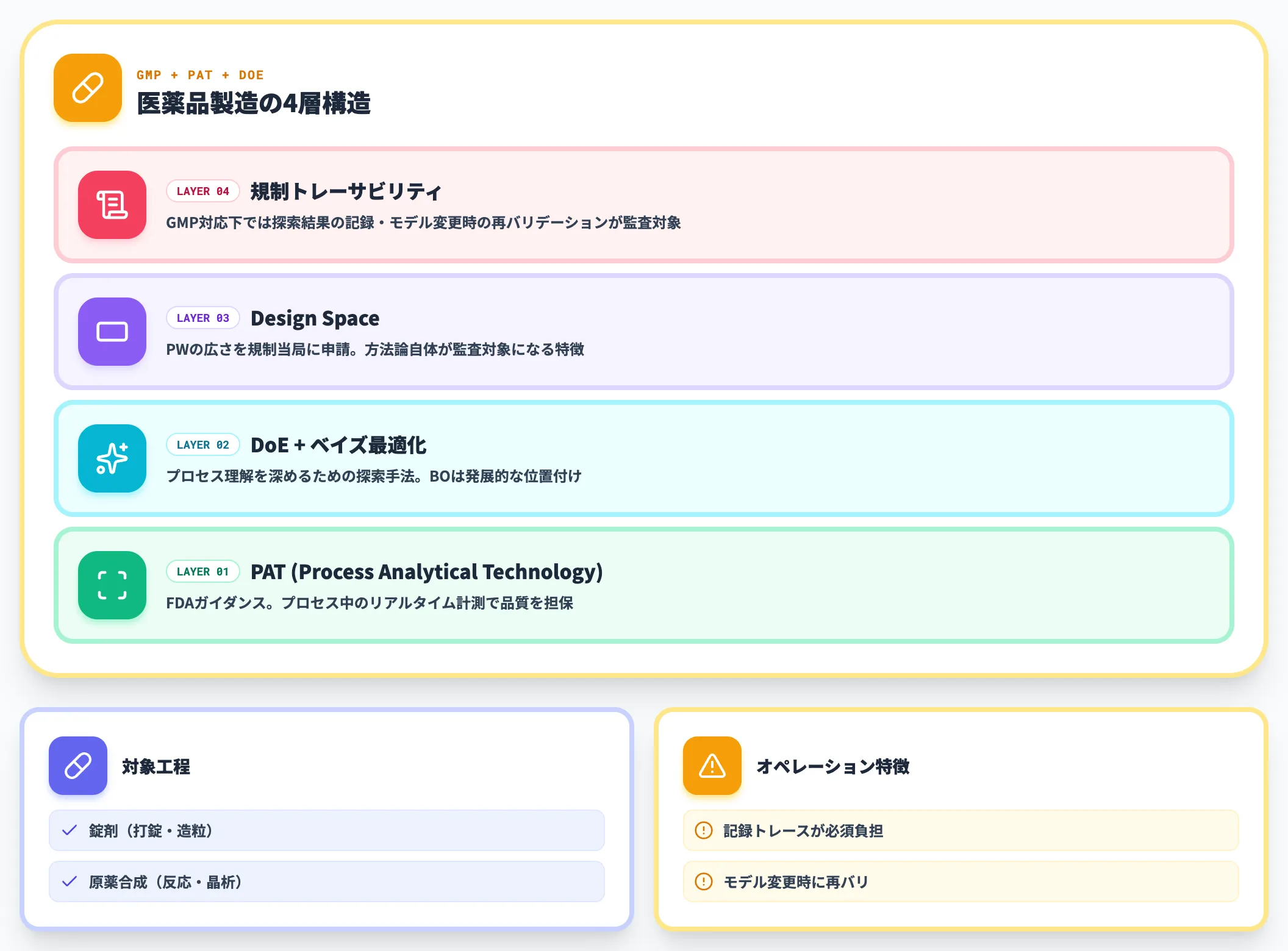This screenshot has width=1288, height=951.
Task: Select the 記録トレースが必須負担 row
Action: coord(961,830)
